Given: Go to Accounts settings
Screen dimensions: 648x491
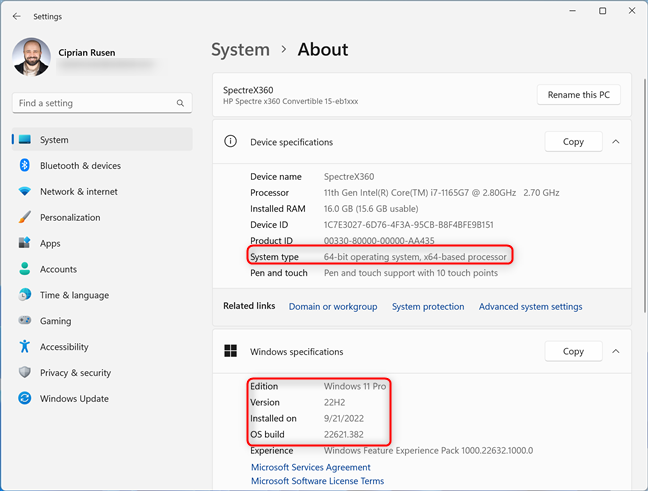Looking at the screenshot, I should (58, 269).
